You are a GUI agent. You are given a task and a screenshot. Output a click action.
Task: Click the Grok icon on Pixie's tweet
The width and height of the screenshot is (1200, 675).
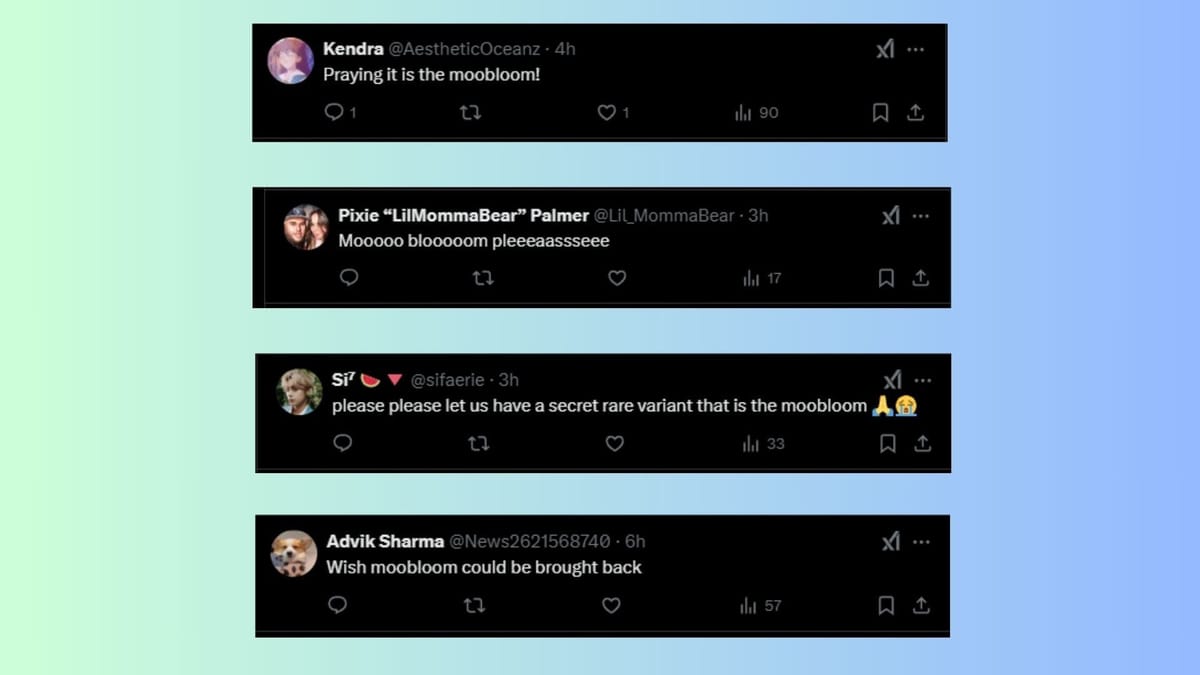click(x=891, y=214)
